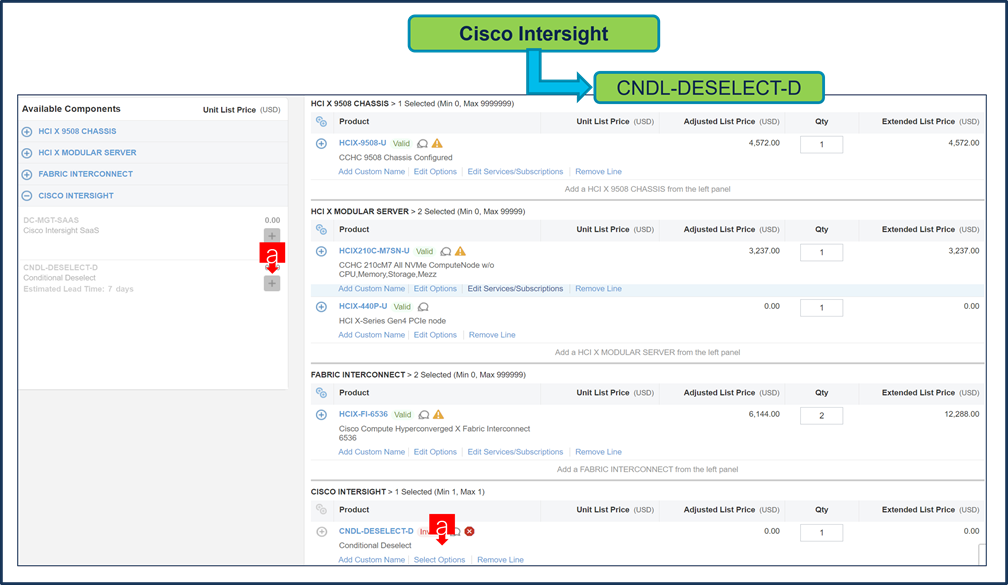Screen dimensions: 1008x585
Task: Click the 'CCHC 9508 Chassis Configured' description
Action: click(x=395, y=158)
